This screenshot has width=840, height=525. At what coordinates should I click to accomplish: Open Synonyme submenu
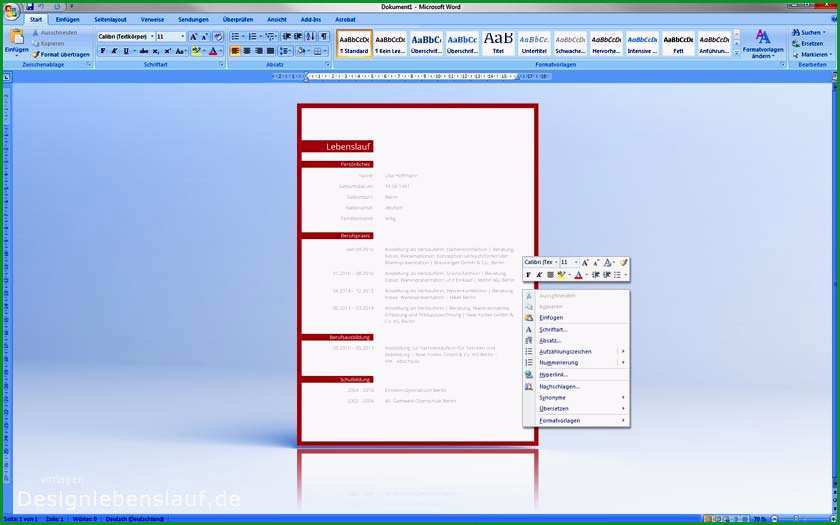tap(576, 398)
